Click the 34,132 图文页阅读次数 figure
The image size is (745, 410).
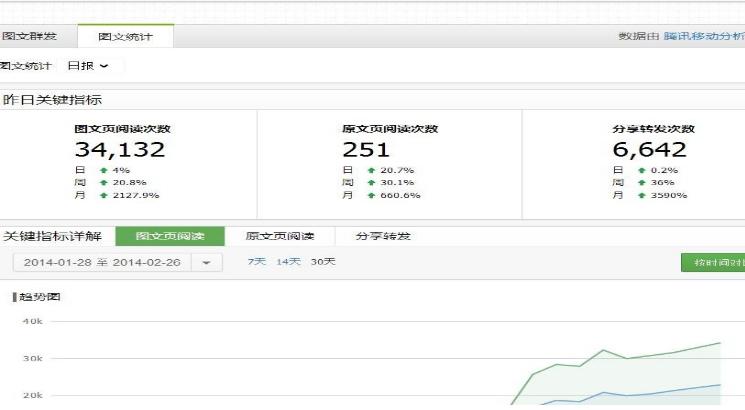[120, 150]
